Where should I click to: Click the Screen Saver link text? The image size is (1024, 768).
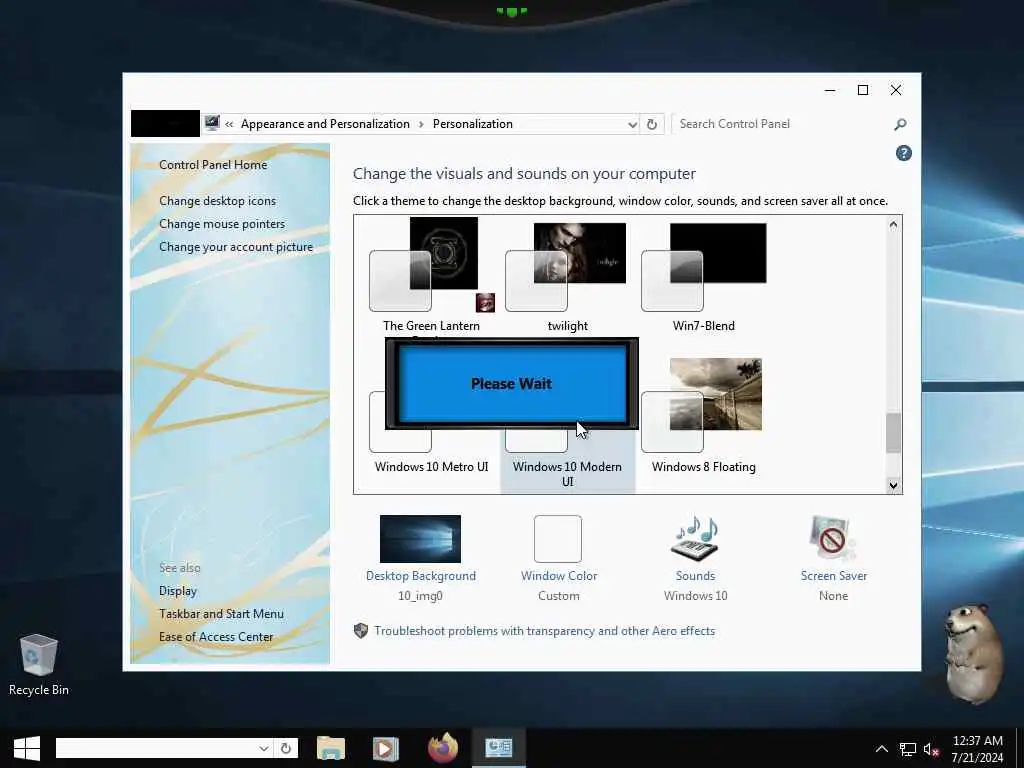click(834, 576)
